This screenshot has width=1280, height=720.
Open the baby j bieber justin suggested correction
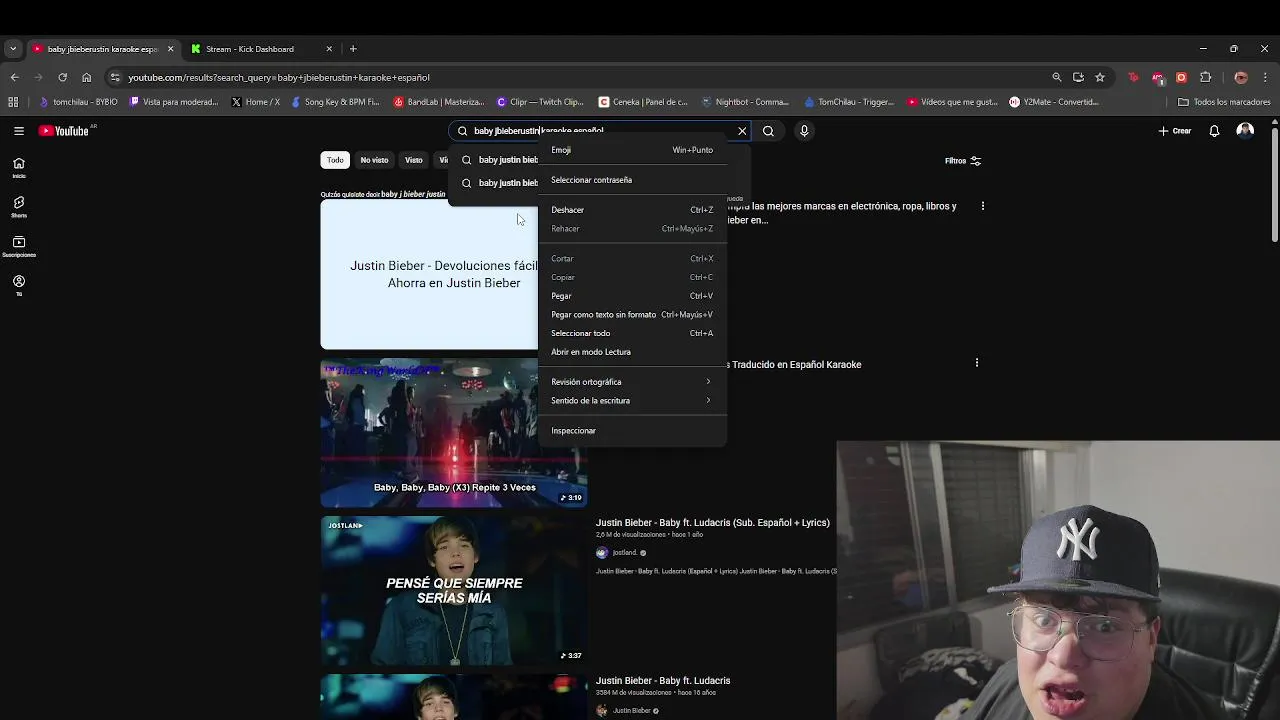click(413, 194)
